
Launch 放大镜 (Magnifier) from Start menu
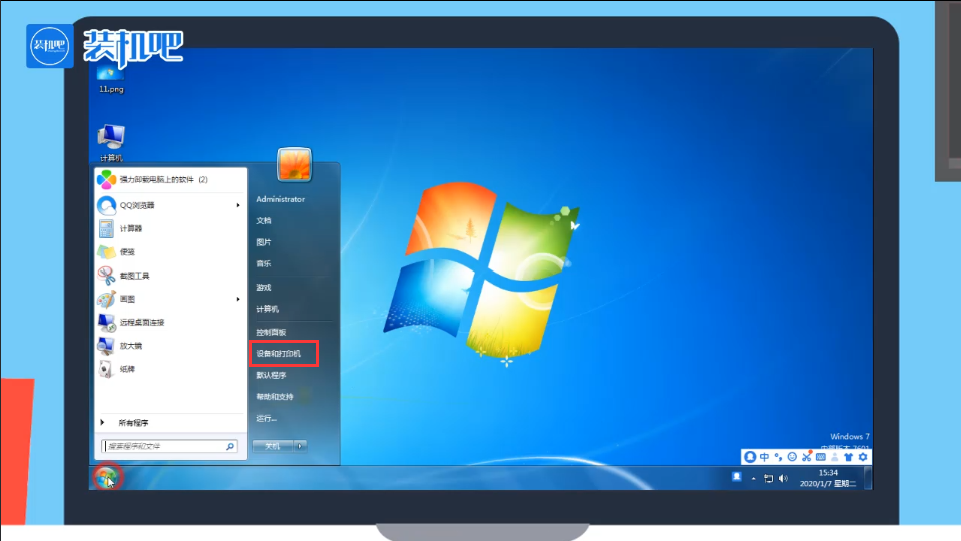tap(130, 346)
